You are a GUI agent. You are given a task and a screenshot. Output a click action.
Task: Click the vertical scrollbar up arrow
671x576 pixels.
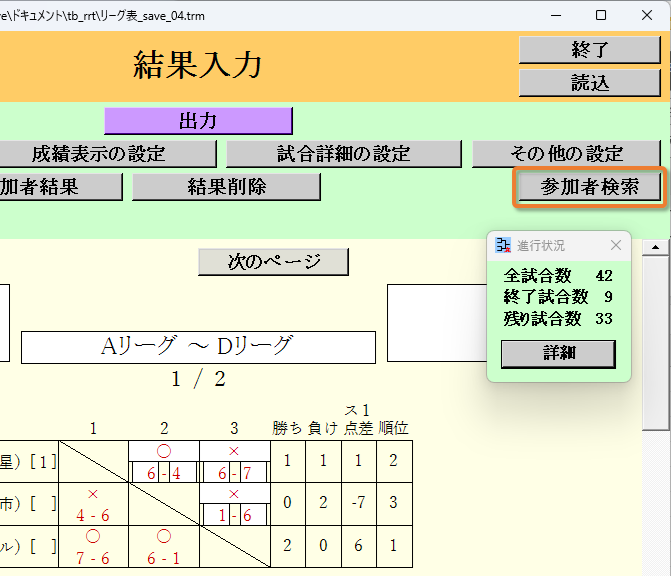click(655, 247)
